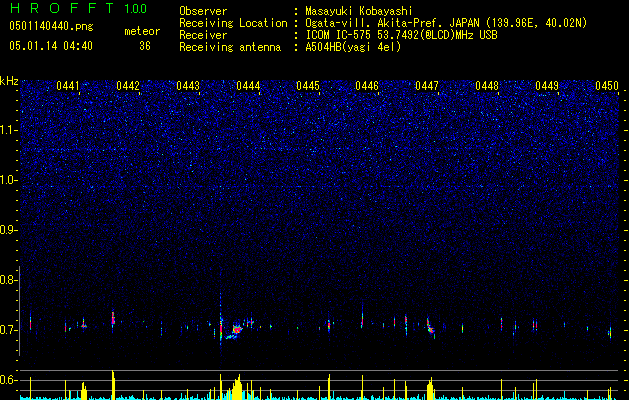629x400 pixels.
Task: Click the Ogata-vill. Akita-Pref. JAPAN location text
Action: (x=446, y=23)
